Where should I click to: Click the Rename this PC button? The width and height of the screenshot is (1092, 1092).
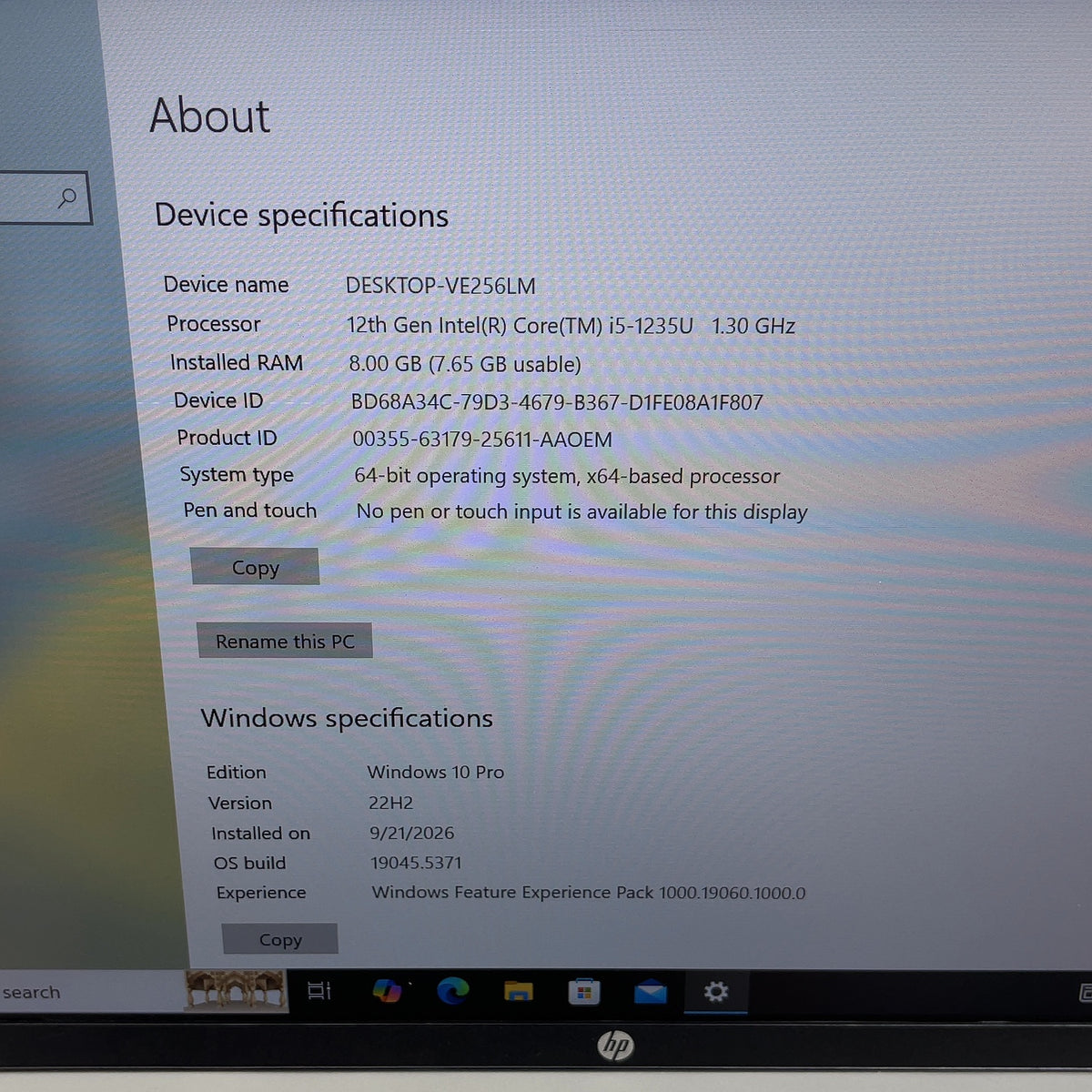tap(285, 641)
